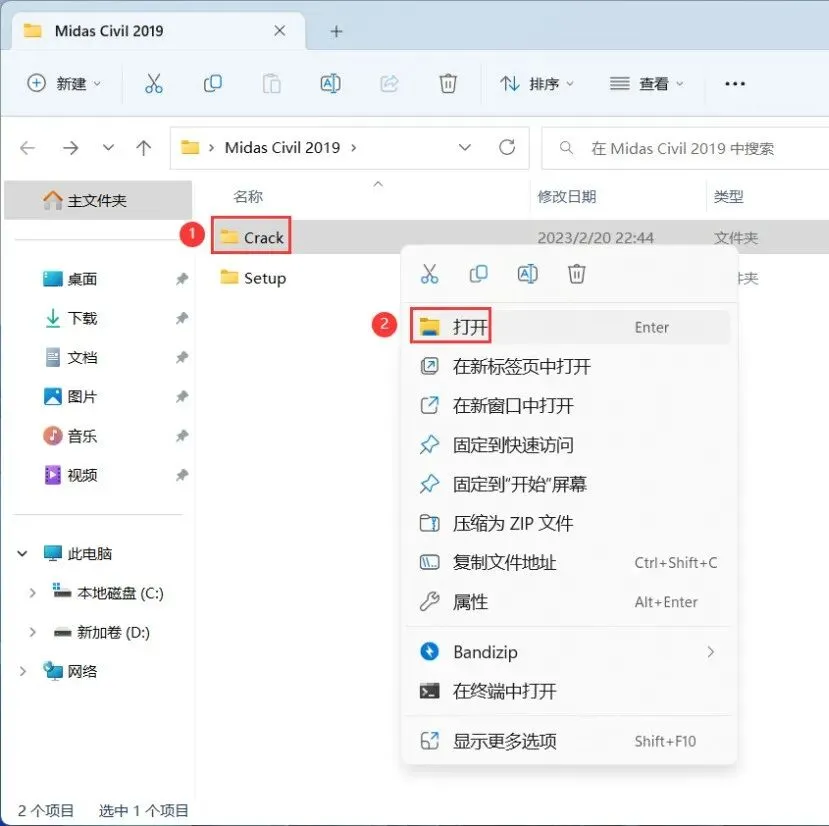
Task: Select 主文件夹 in the sidebar
Action: [x=98, y=200]
